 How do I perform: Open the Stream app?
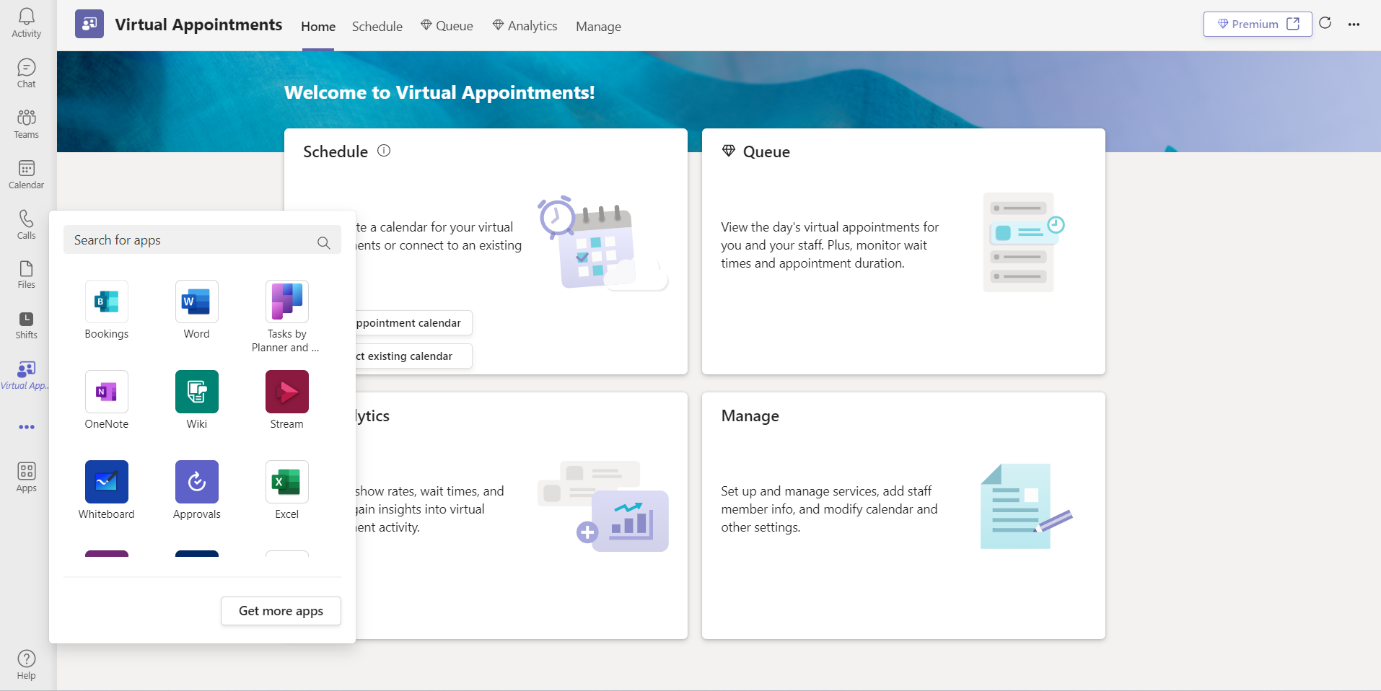coord(287,400)
